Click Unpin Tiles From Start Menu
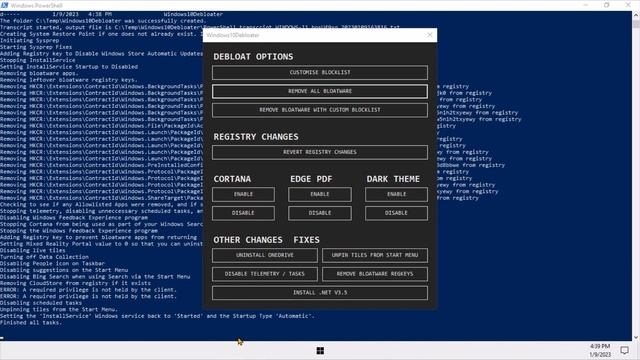 [375, 255]
